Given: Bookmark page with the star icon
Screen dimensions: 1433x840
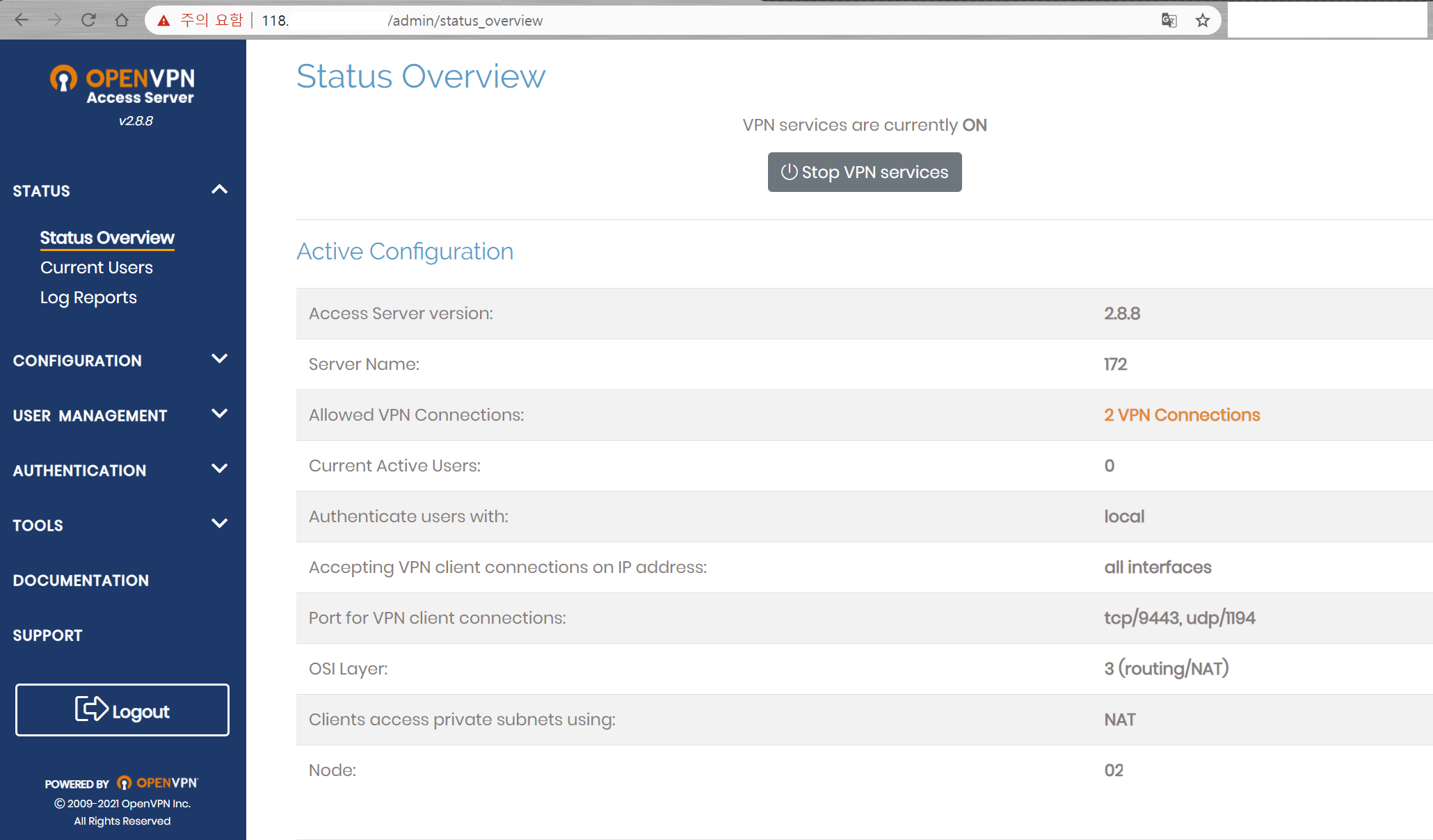Looking at the screenshot, I should 1203,20.
